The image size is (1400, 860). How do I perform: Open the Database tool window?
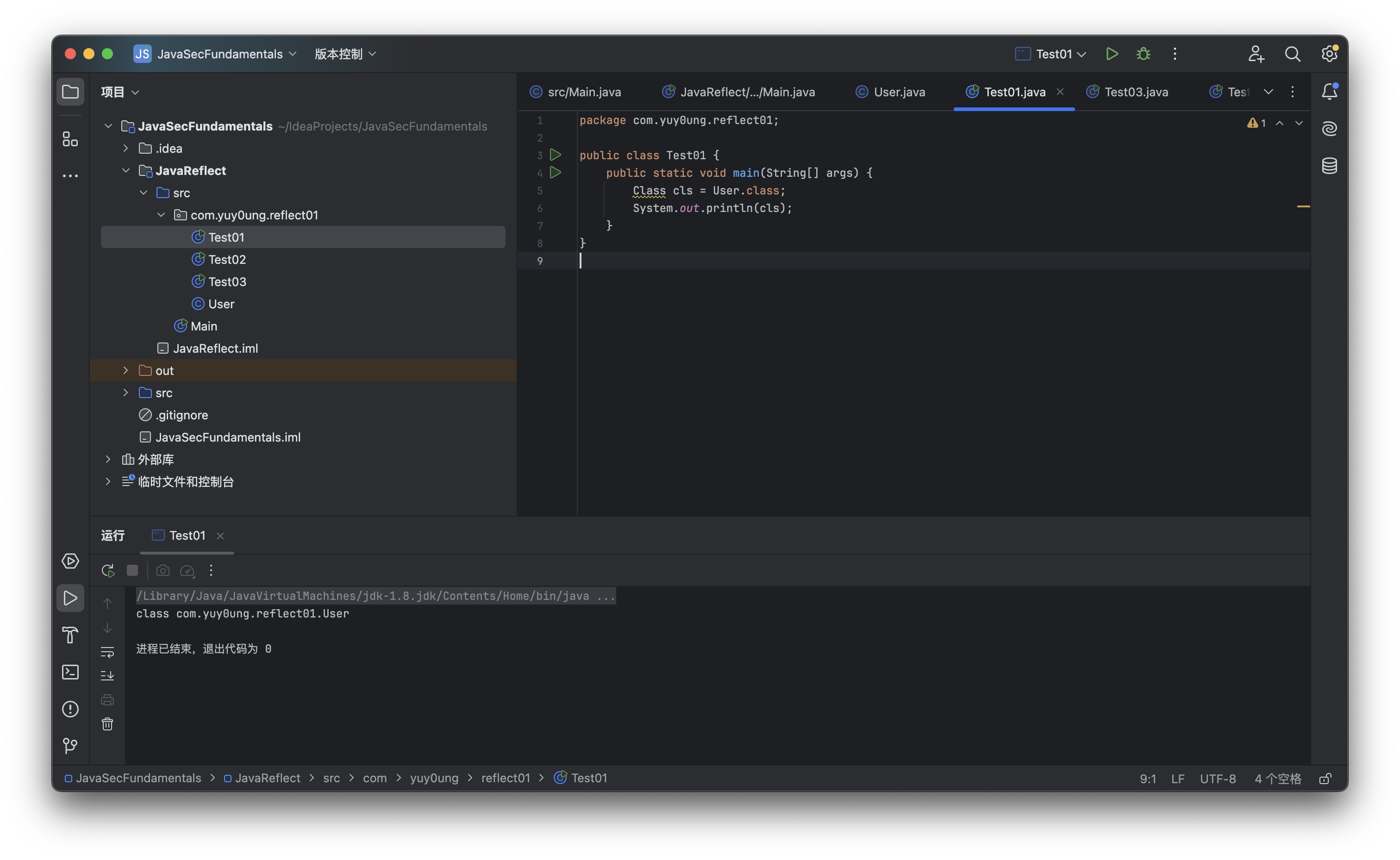pos(1329,166)
